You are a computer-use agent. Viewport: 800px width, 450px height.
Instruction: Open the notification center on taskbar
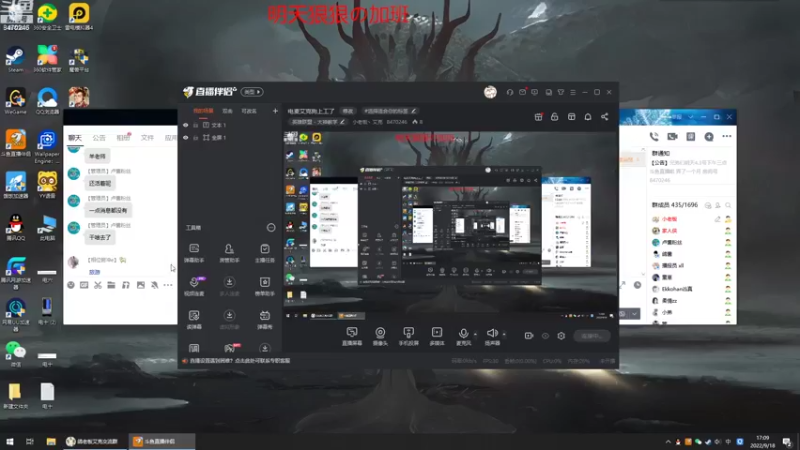(787, 442)
